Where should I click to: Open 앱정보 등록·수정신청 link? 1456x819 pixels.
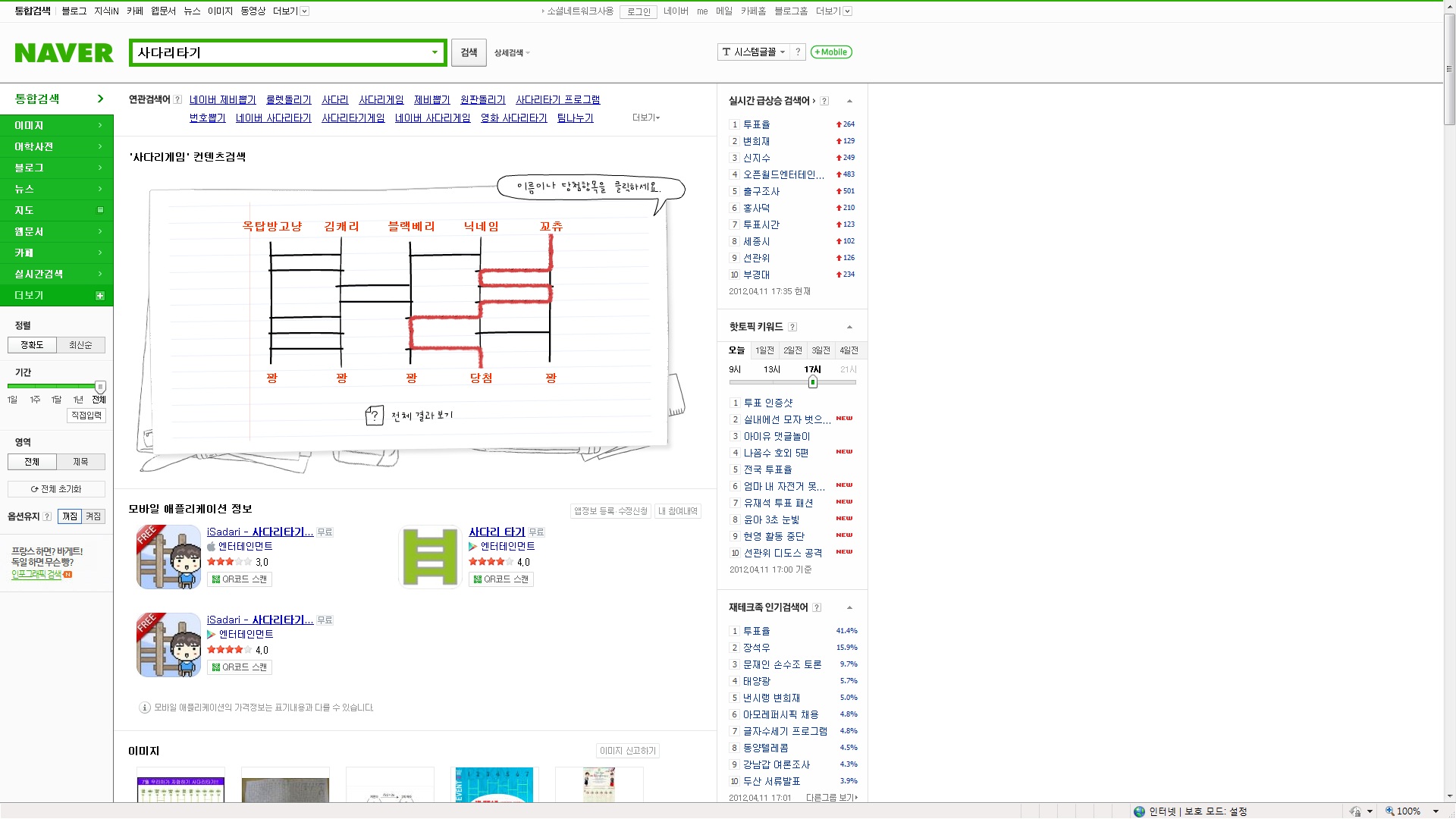[610, 511]
